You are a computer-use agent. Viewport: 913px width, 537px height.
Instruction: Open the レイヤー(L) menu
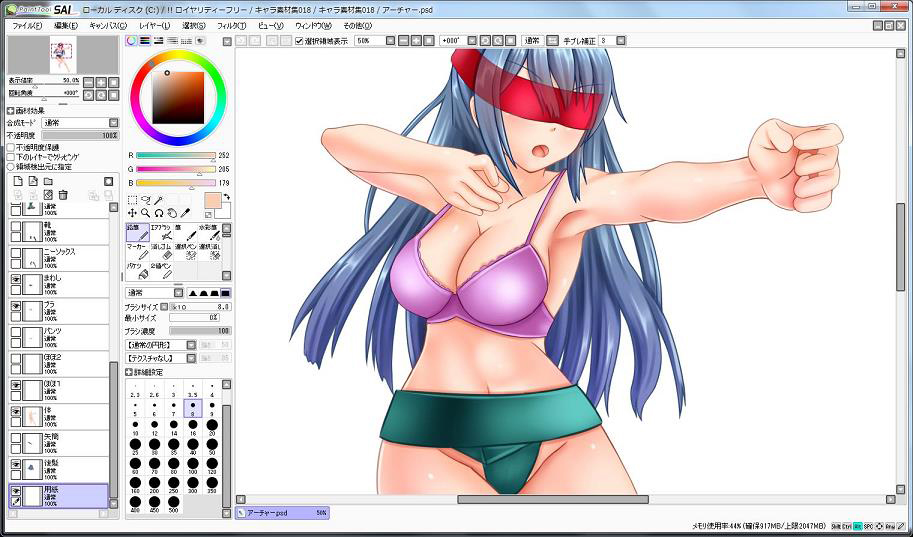[154, 25]
